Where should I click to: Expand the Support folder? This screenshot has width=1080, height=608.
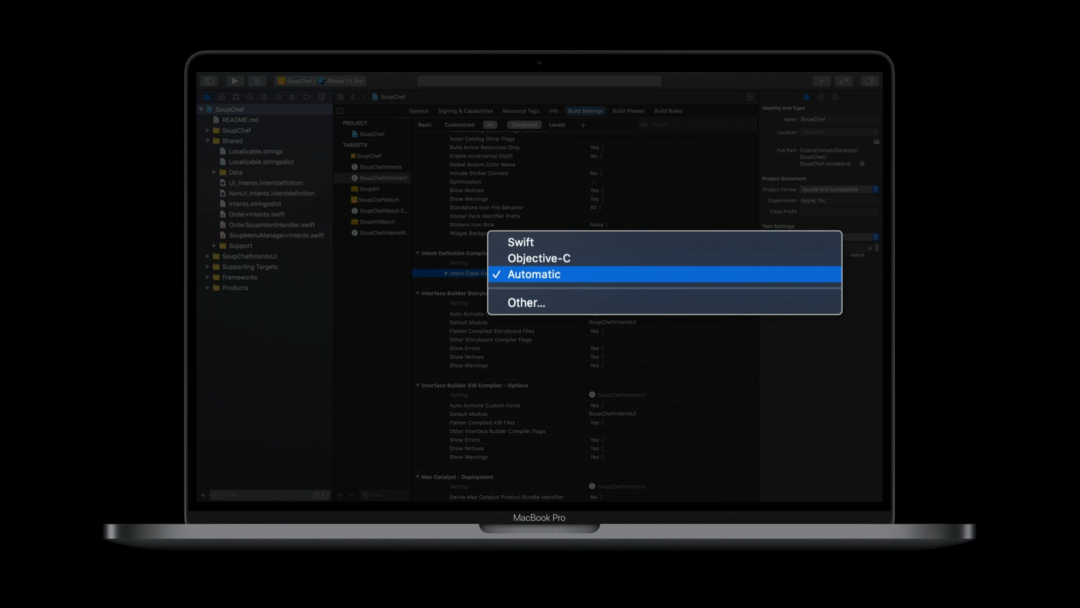click(214, 246)
